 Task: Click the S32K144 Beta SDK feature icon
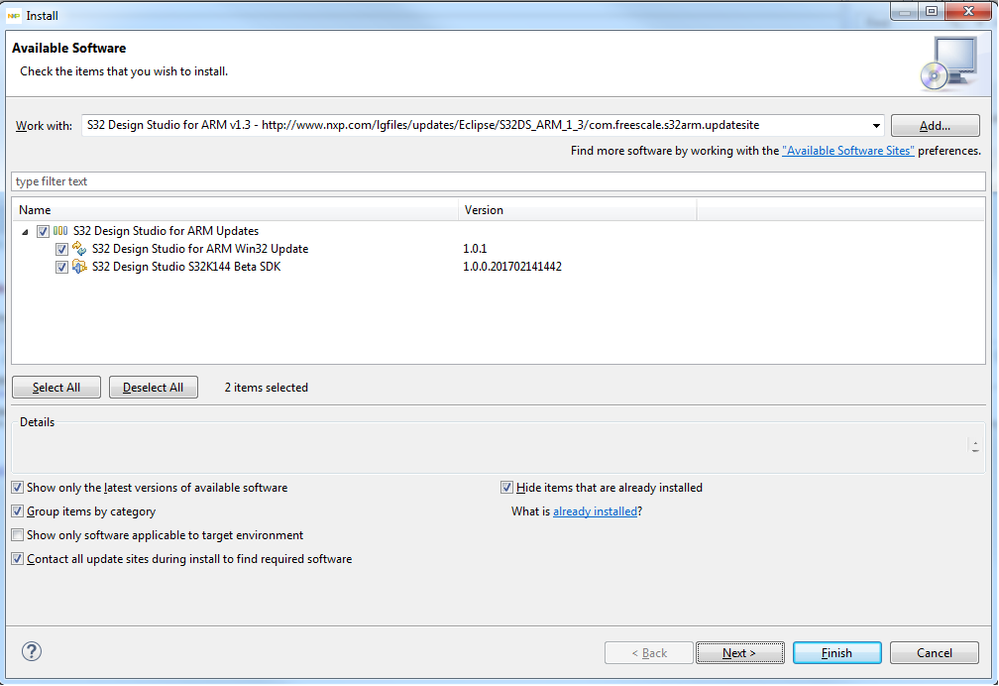pyautogui.click(x=79, y=266)
